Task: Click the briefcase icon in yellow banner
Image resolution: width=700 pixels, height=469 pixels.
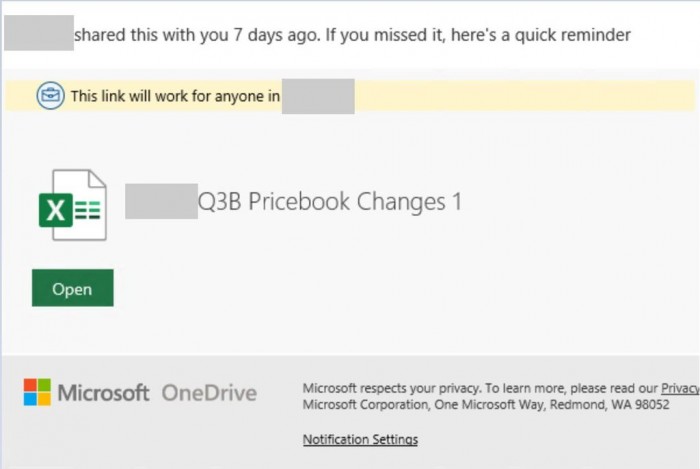Action: (49, 96)
